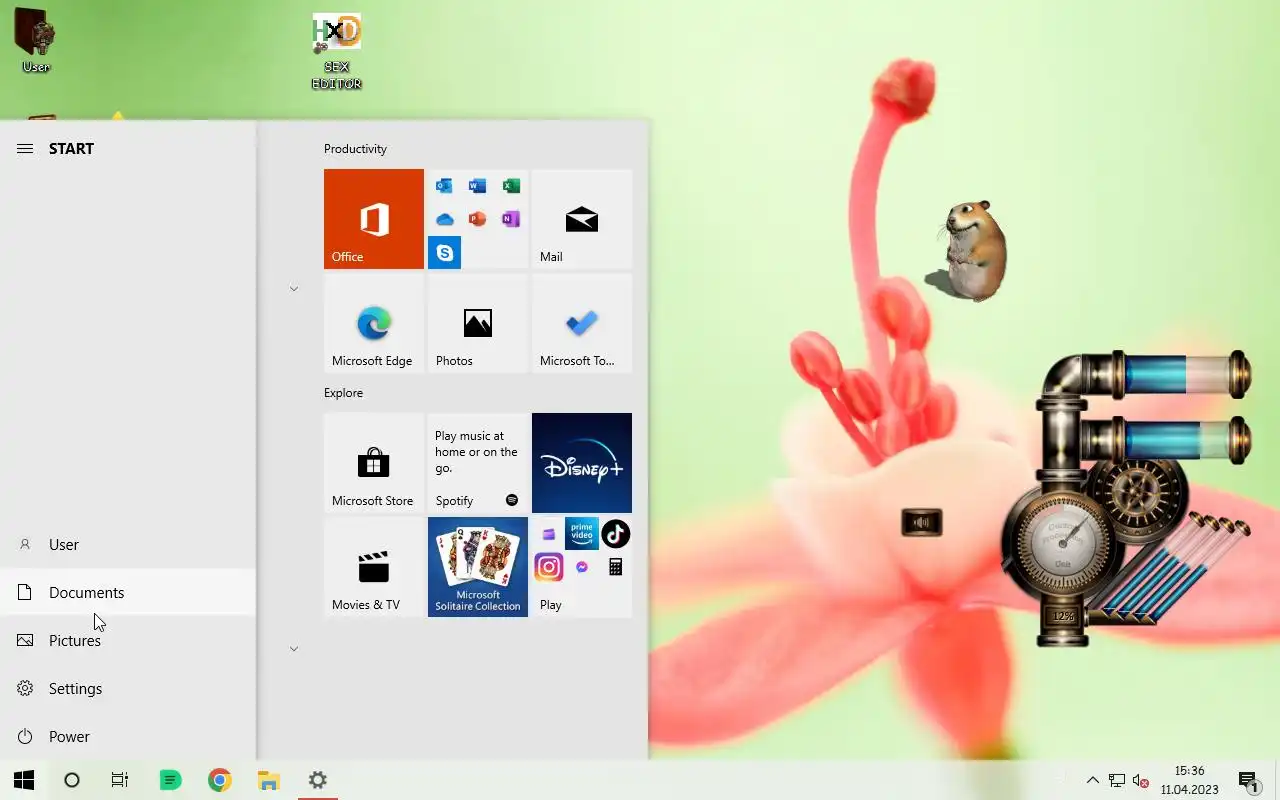Launch Skype from the Office apps tile
Image resolution: width=1280 pixels, height=800 pixels.
point(444,253)
